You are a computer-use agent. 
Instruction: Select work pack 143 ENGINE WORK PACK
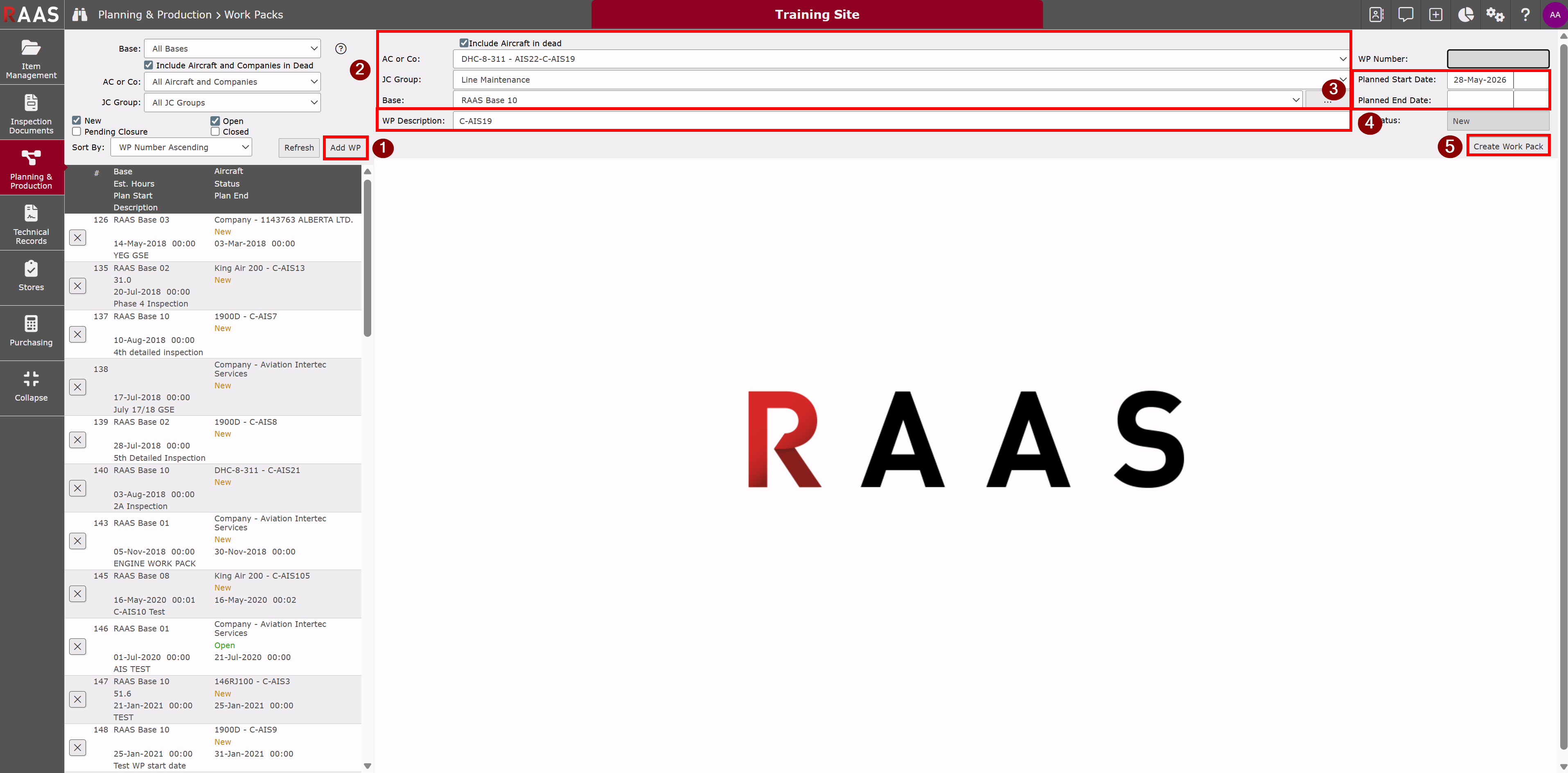213,541
